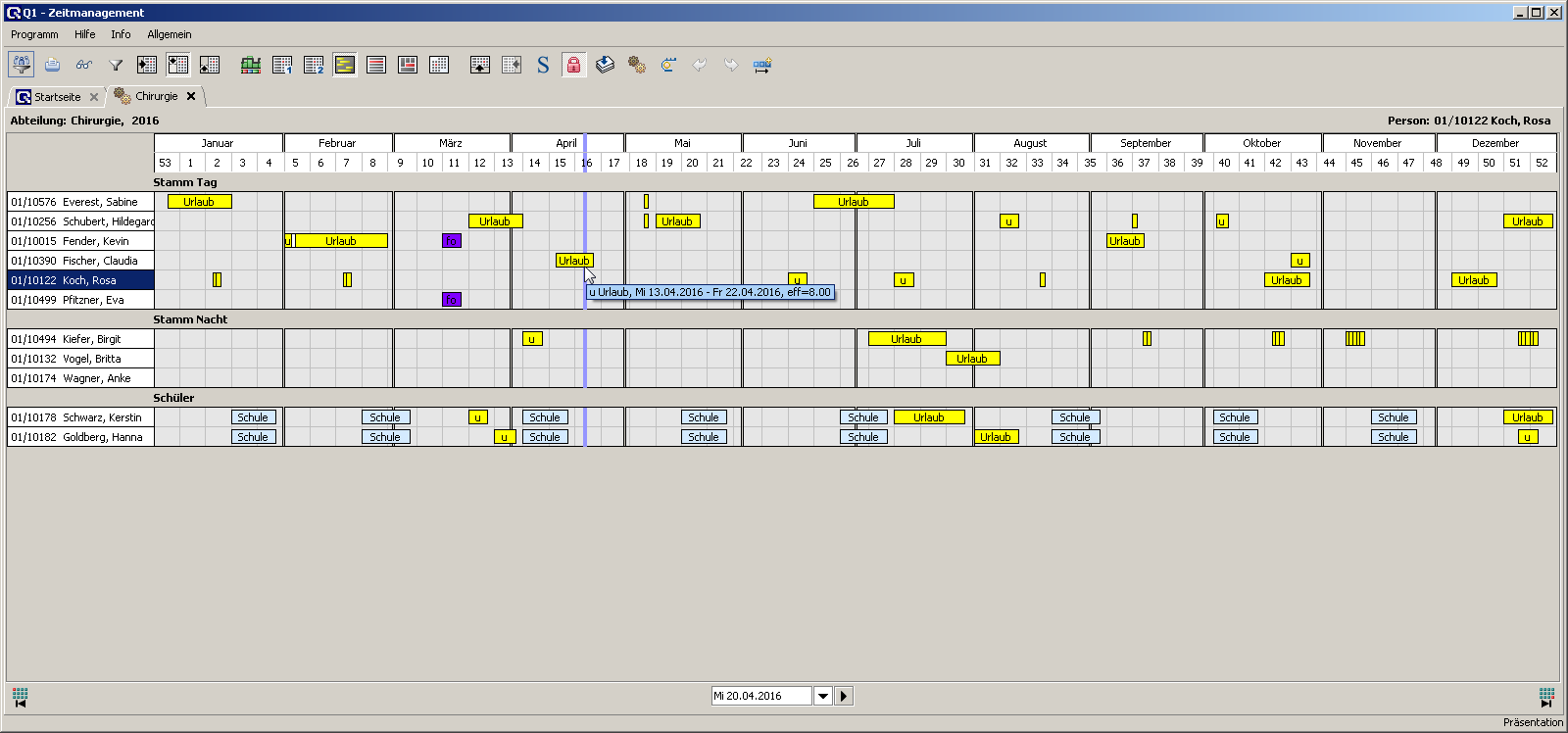Screen dimensions: 1568x733
Task: Click the glasses preview icon
Action: pyautogui.click(x=84, y=65)
